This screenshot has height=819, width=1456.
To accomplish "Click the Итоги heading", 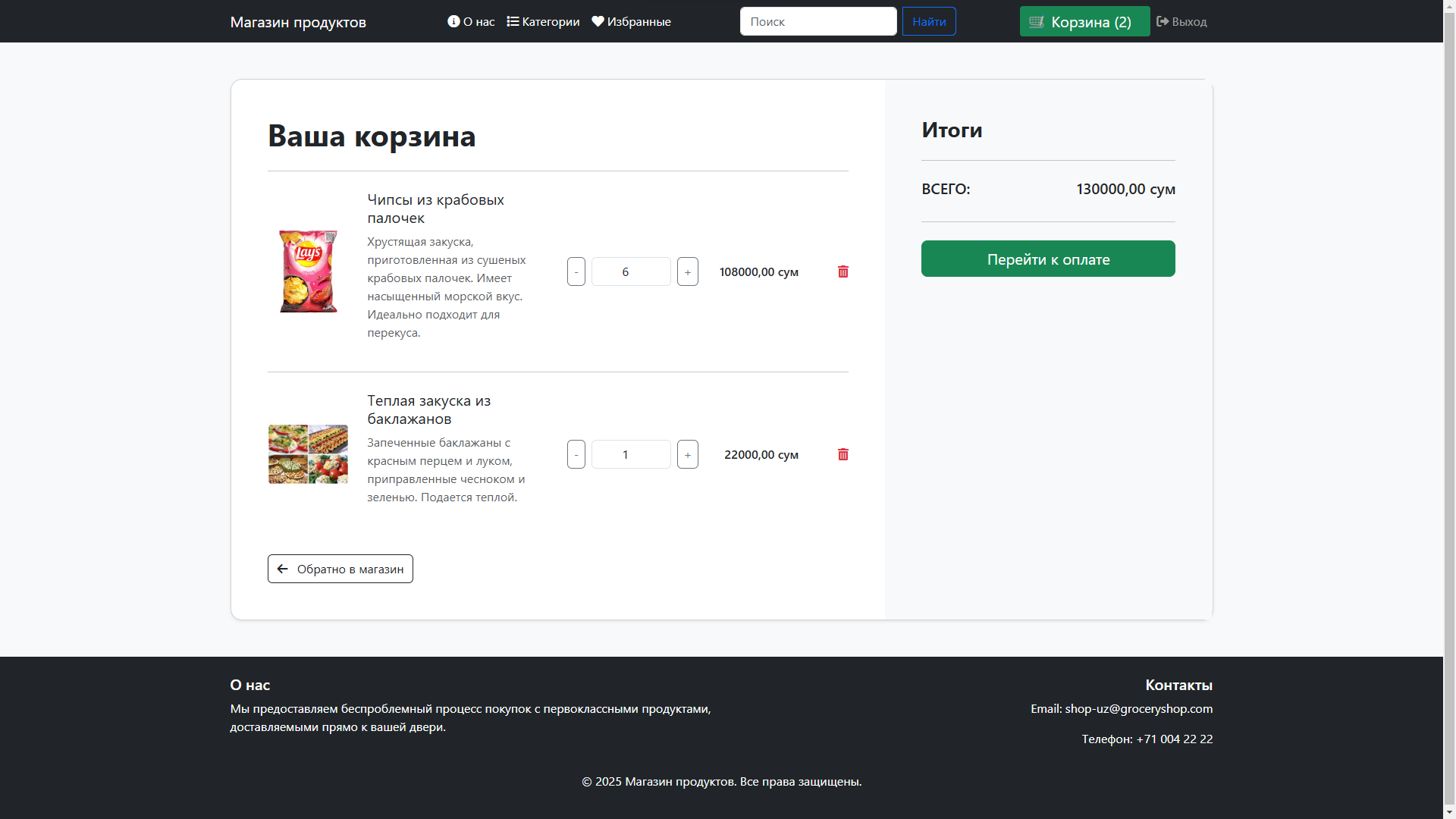I will (952, 130).
